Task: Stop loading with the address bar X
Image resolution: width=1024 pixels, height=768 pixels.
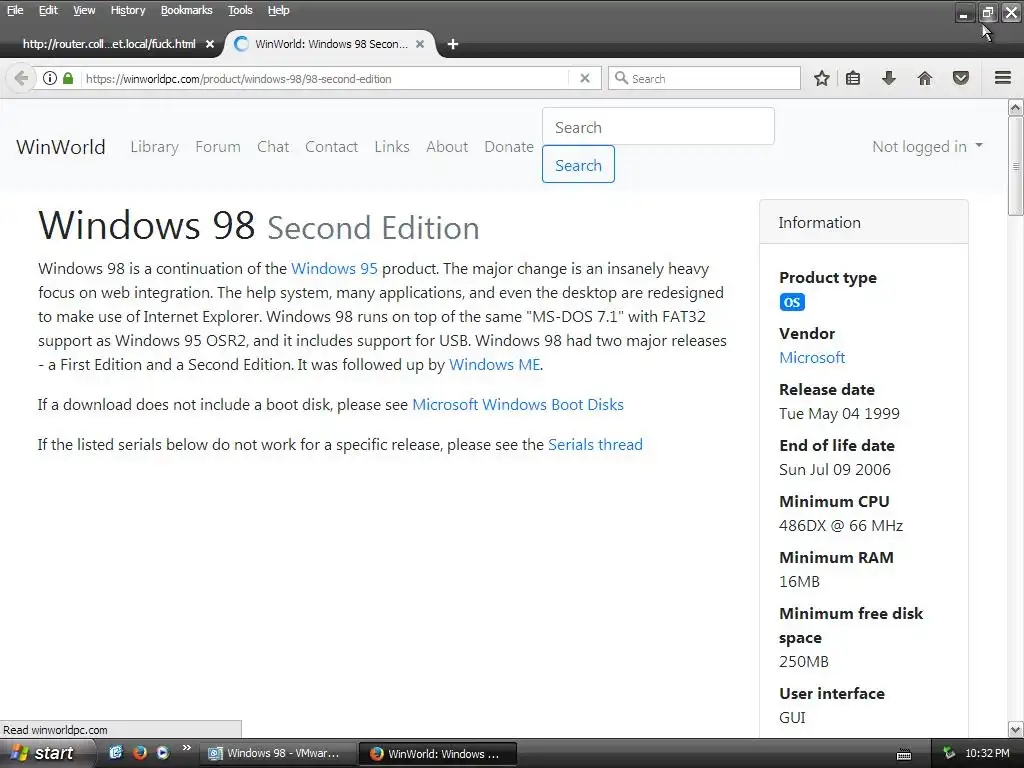Action: pos(585,78)
